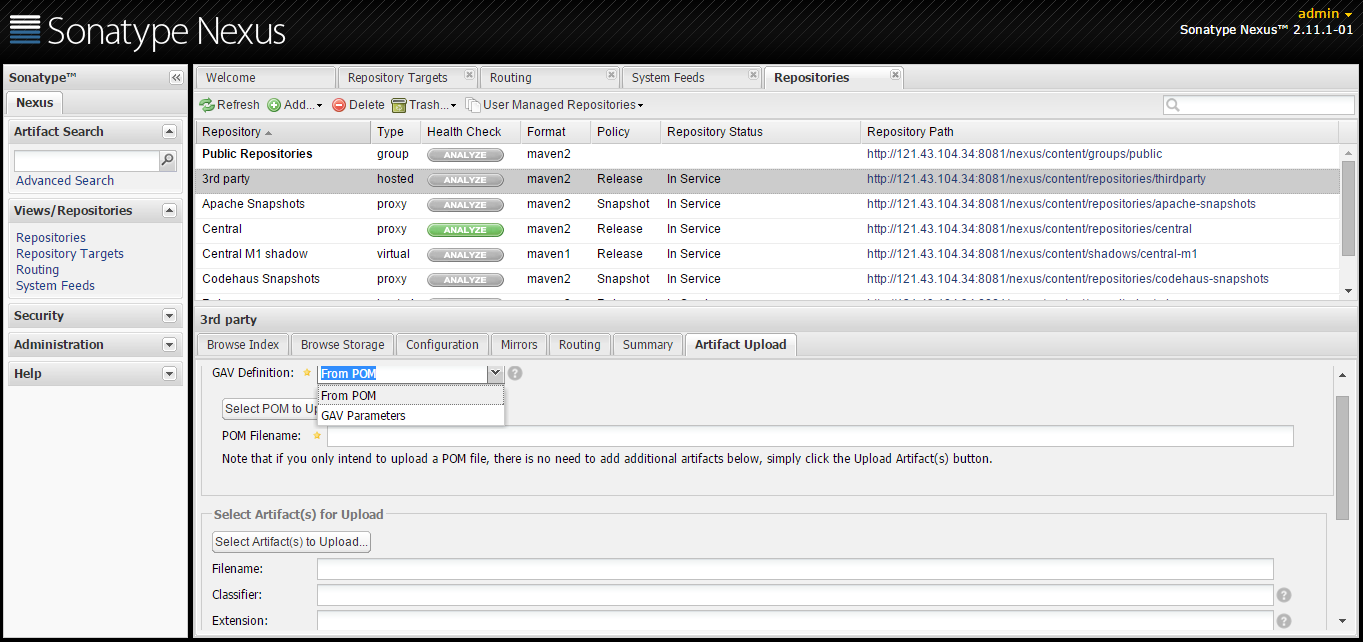
Task: Open the thirdparty repository path URL
Action: click(x=1036, y=179)
